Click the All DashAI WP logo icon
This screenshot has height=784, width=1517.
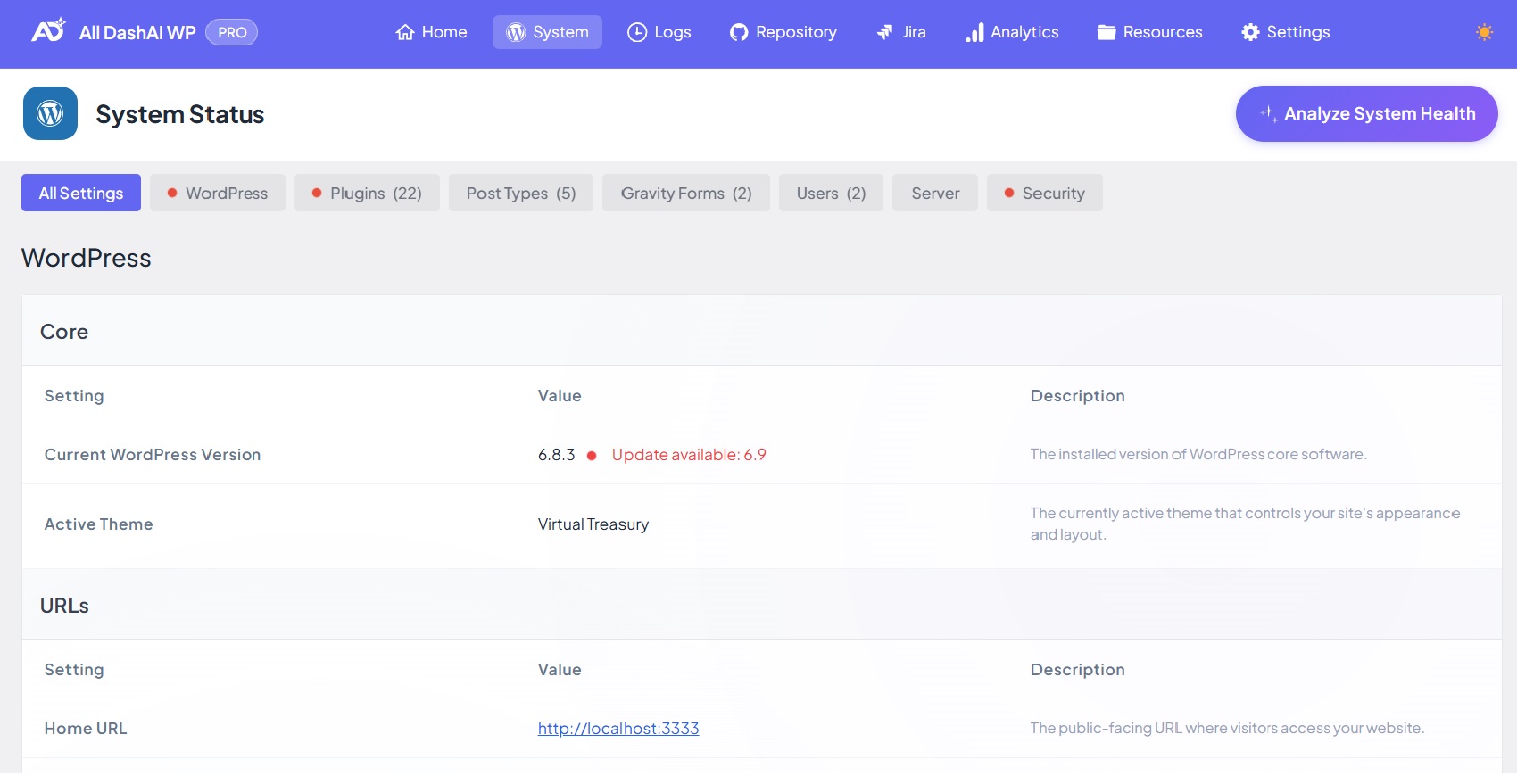48,31
